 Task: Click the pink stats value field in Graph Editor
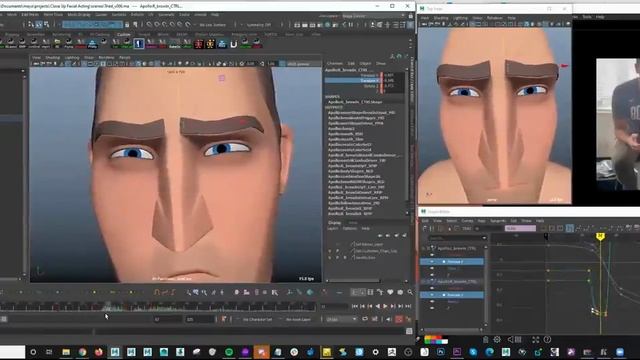pyautogui.click(x=520, y=229)
